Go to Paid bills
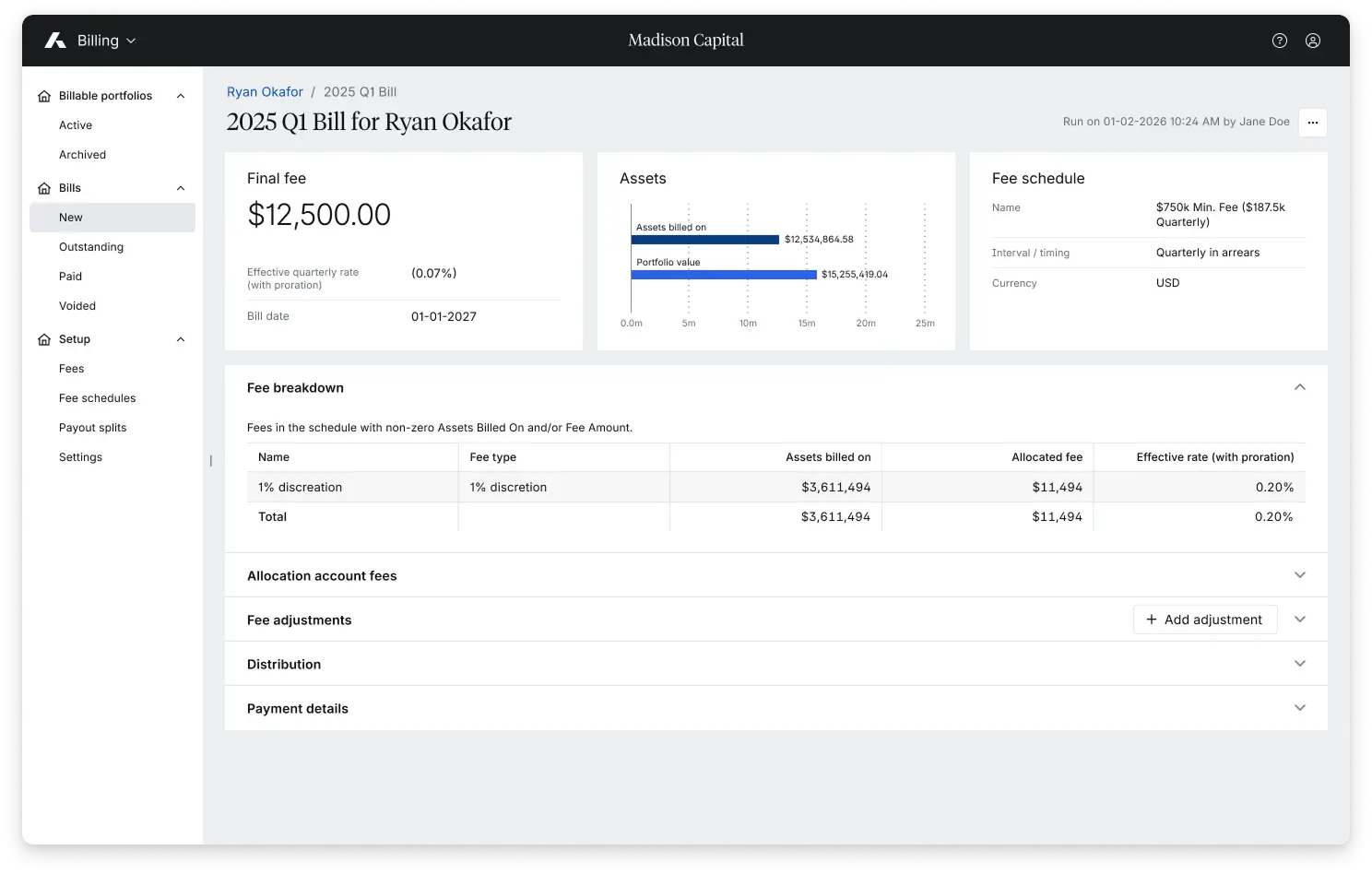This screenshot has width=1372, height=874. click(x=112, y=277)
